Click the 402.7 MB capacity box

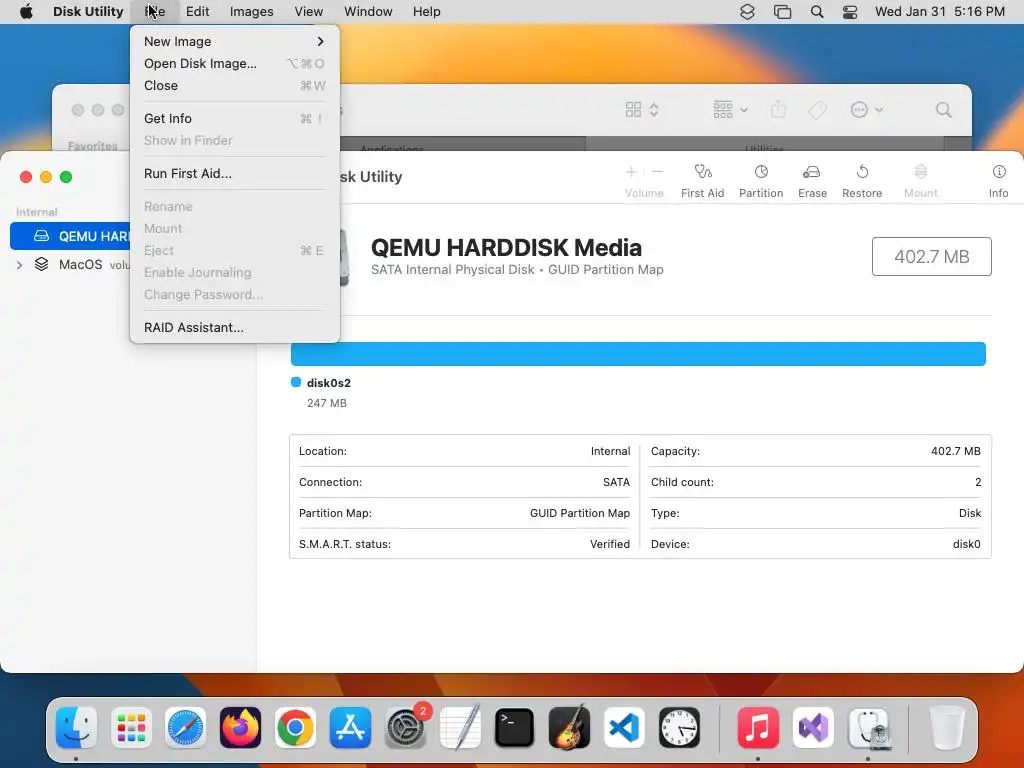pyautogui.click(x=931, y=257)
